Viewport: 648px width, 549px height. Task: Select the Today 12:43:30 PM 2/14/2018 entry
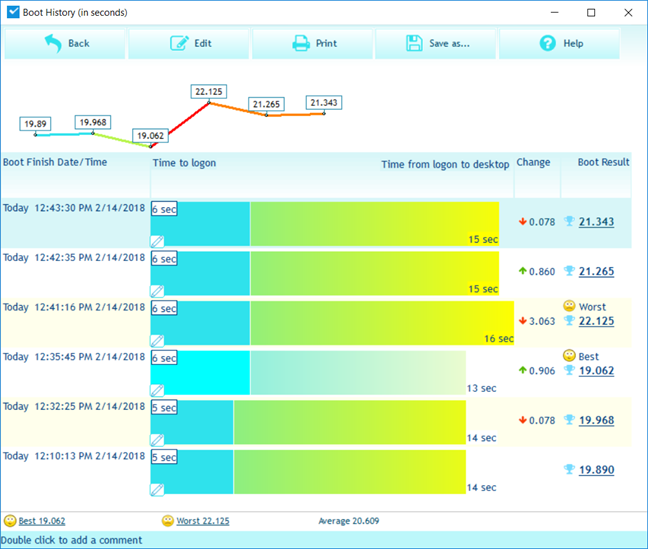pos(74,208)
